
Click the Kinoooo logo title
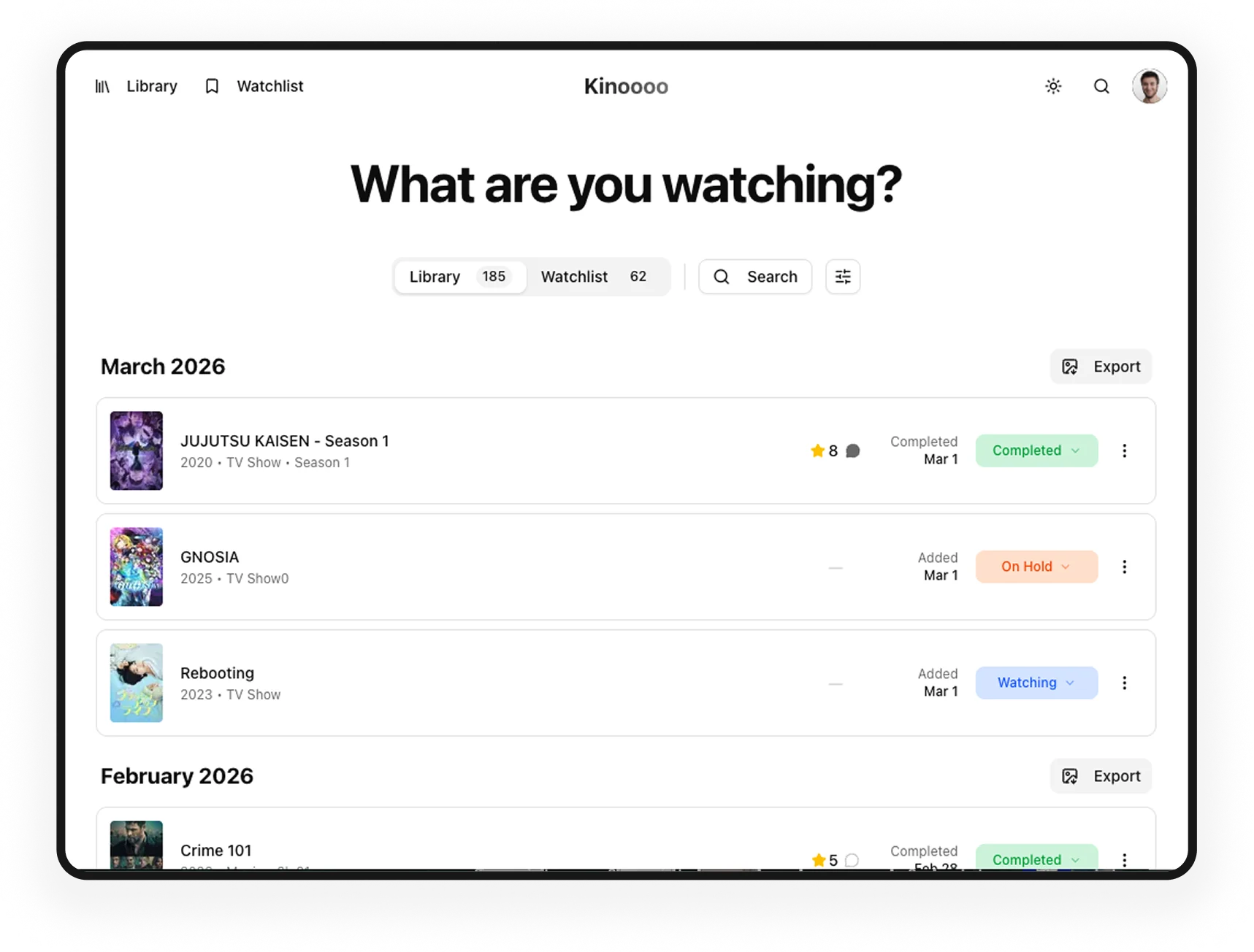pos(626,86)
